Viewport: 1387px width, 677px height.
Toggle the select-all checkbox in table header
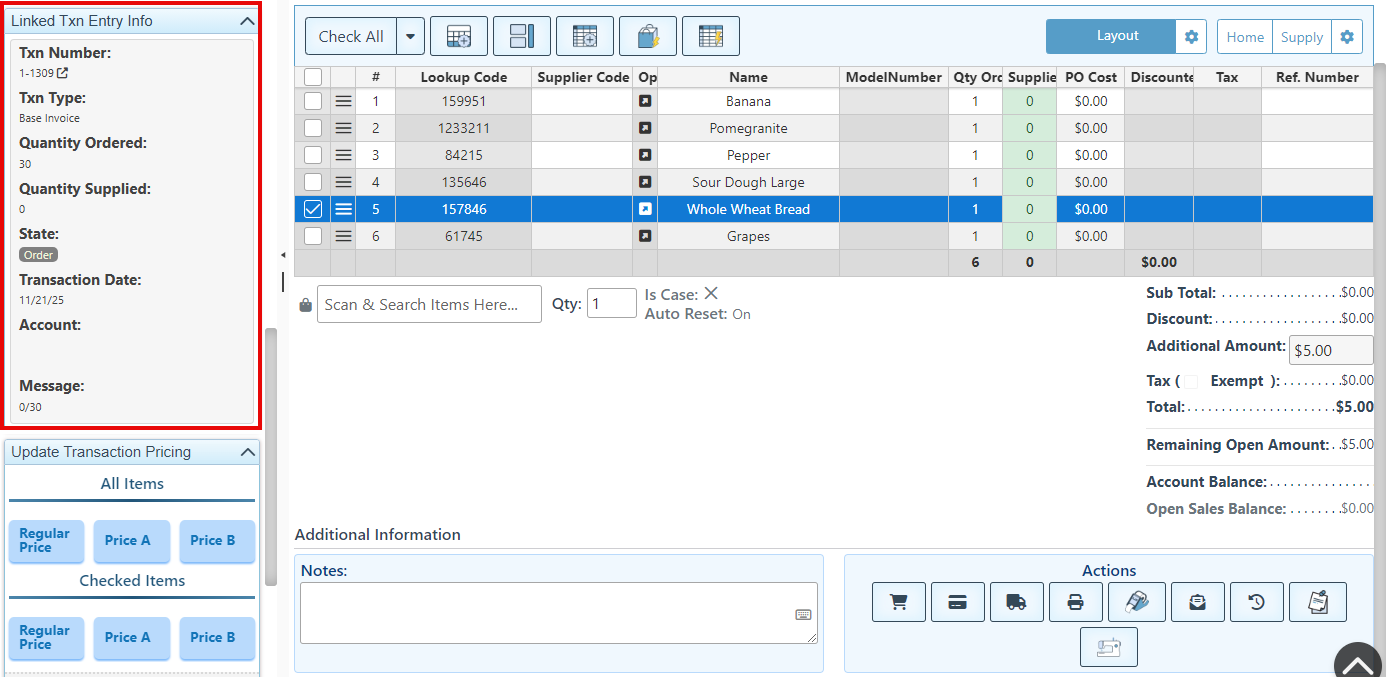[313, 77]
